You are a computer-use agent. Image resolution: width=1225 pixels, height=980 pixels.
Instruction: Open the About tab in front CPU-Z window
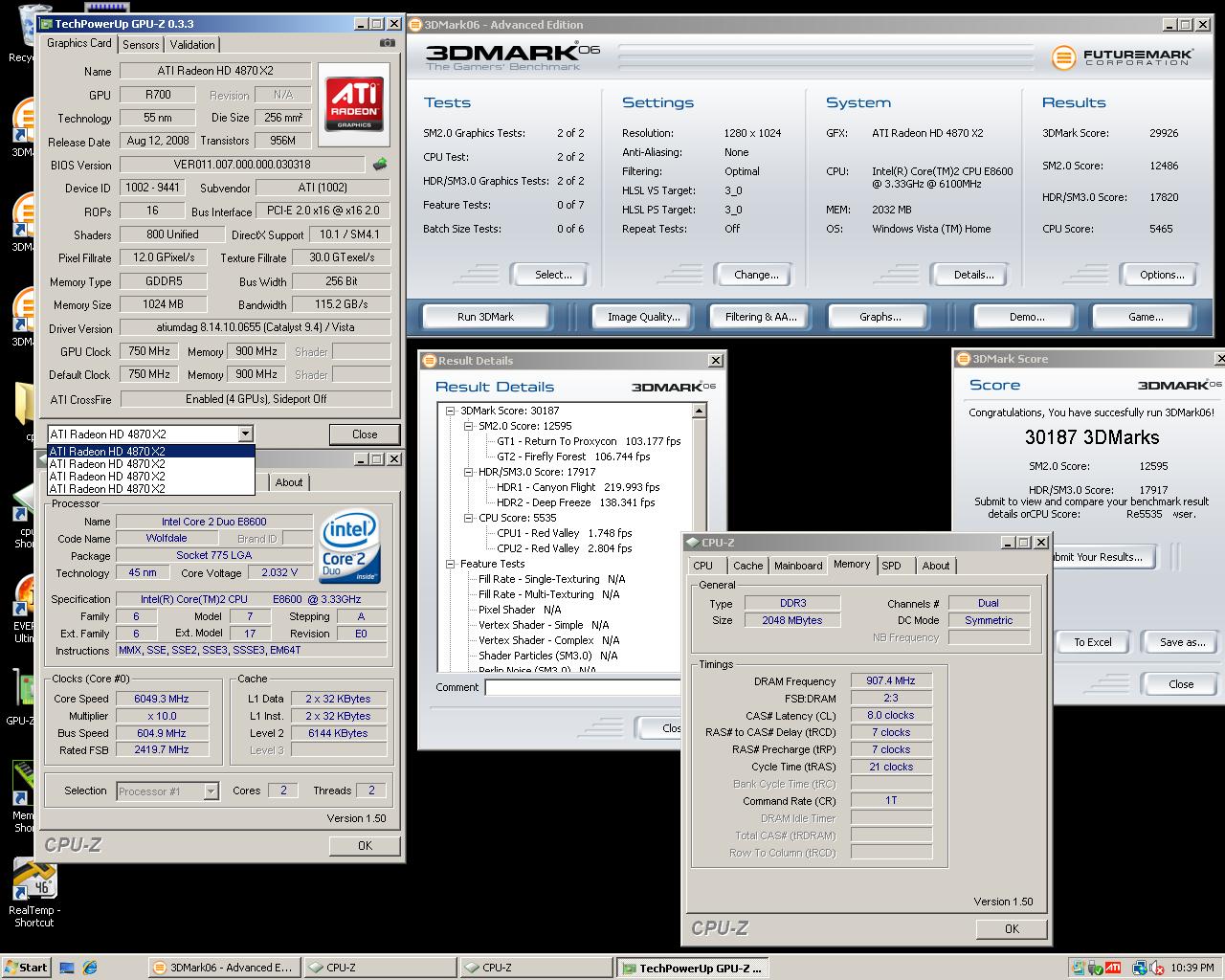[x=936, y=566]
